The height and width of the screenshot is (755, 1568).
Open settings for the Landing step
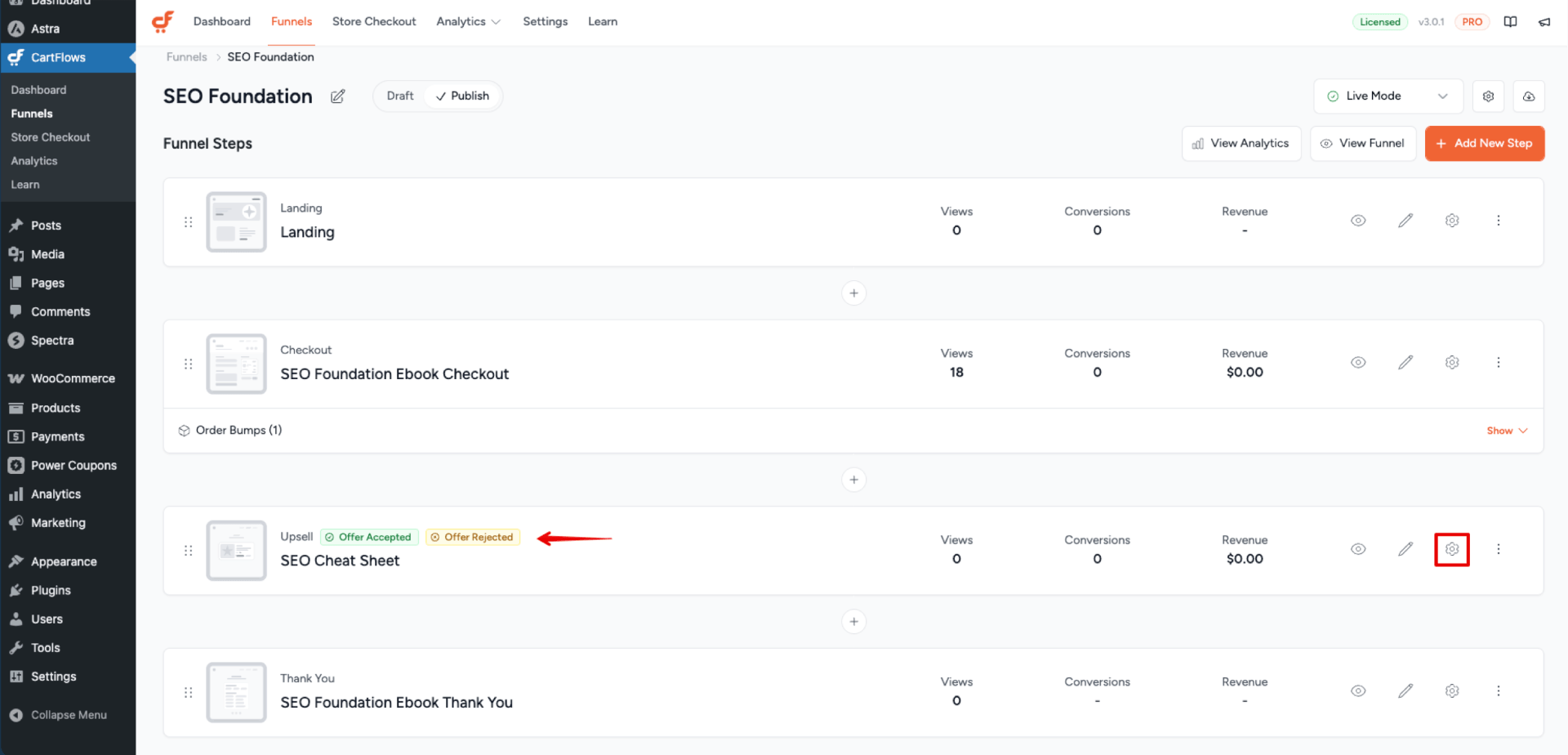pyautogui.click(x=1452, y=221)
